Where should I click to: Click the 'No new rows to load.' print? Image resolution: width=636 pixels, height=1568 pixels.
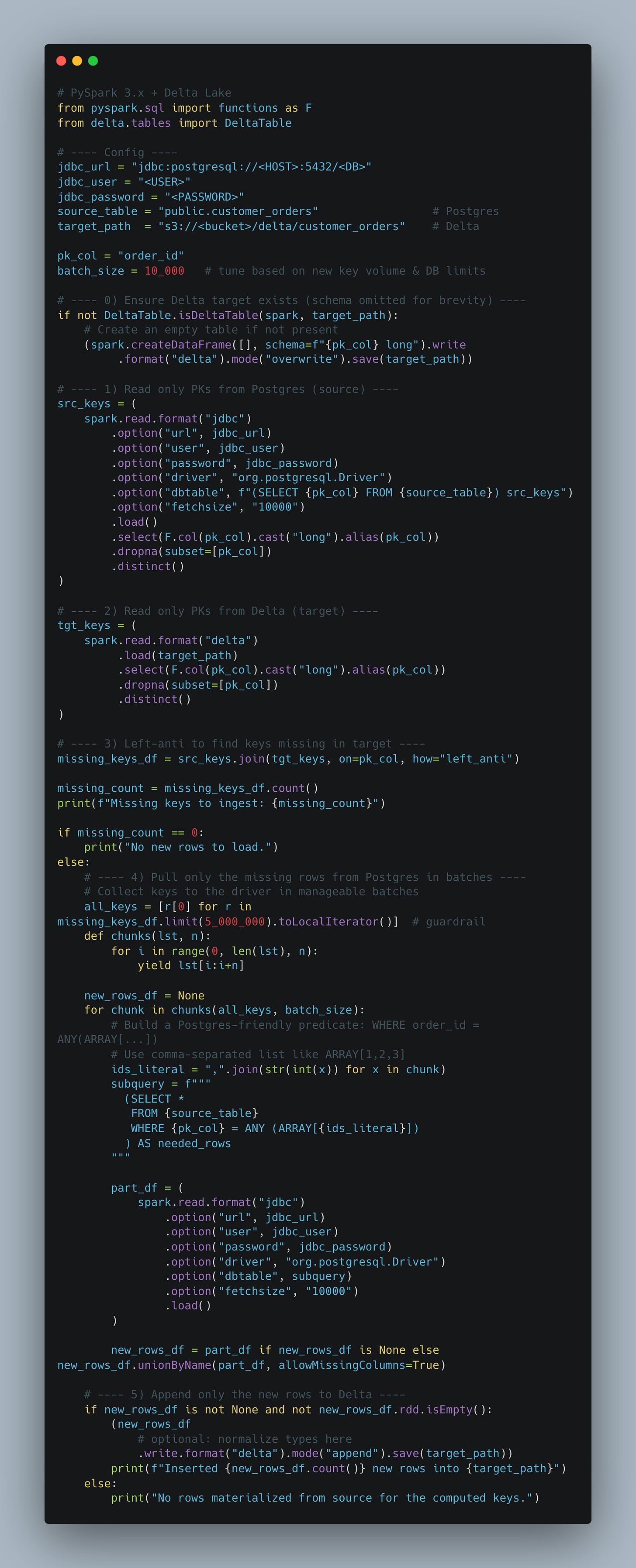pyautogui.click(x=181, y=847)
